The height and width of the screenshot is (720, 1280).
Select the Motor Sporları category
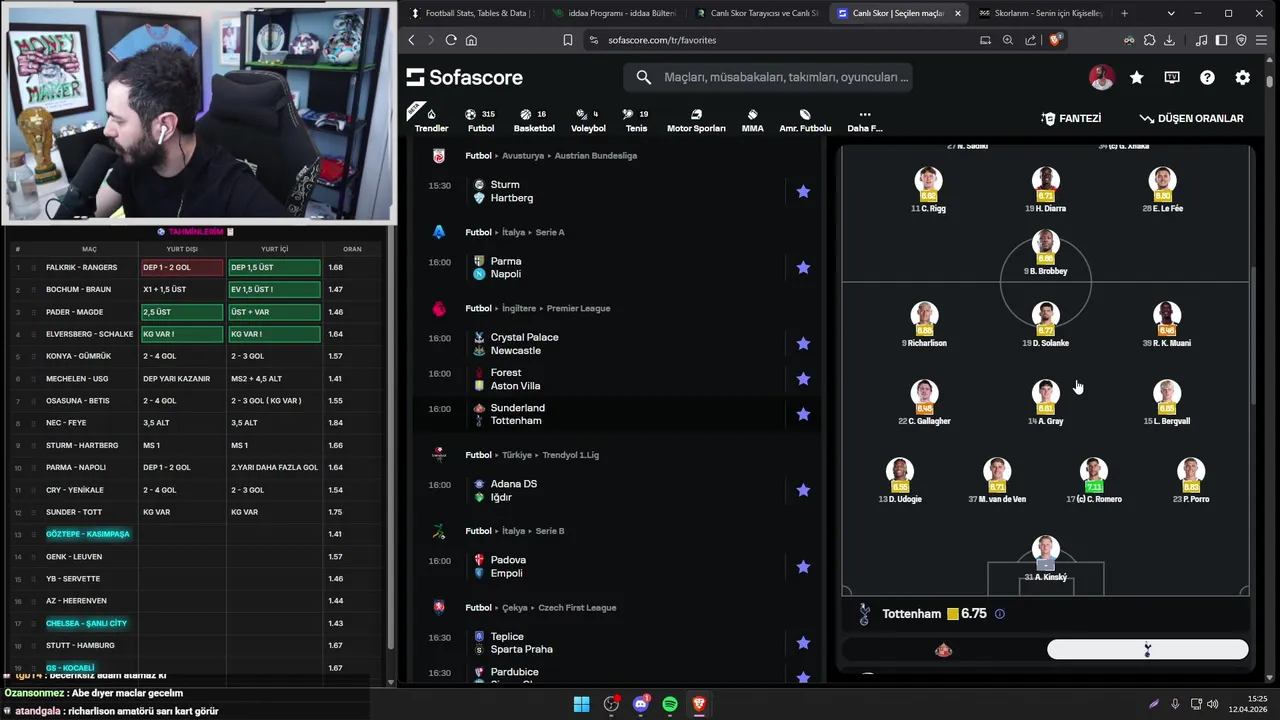(x=696, y=120)
